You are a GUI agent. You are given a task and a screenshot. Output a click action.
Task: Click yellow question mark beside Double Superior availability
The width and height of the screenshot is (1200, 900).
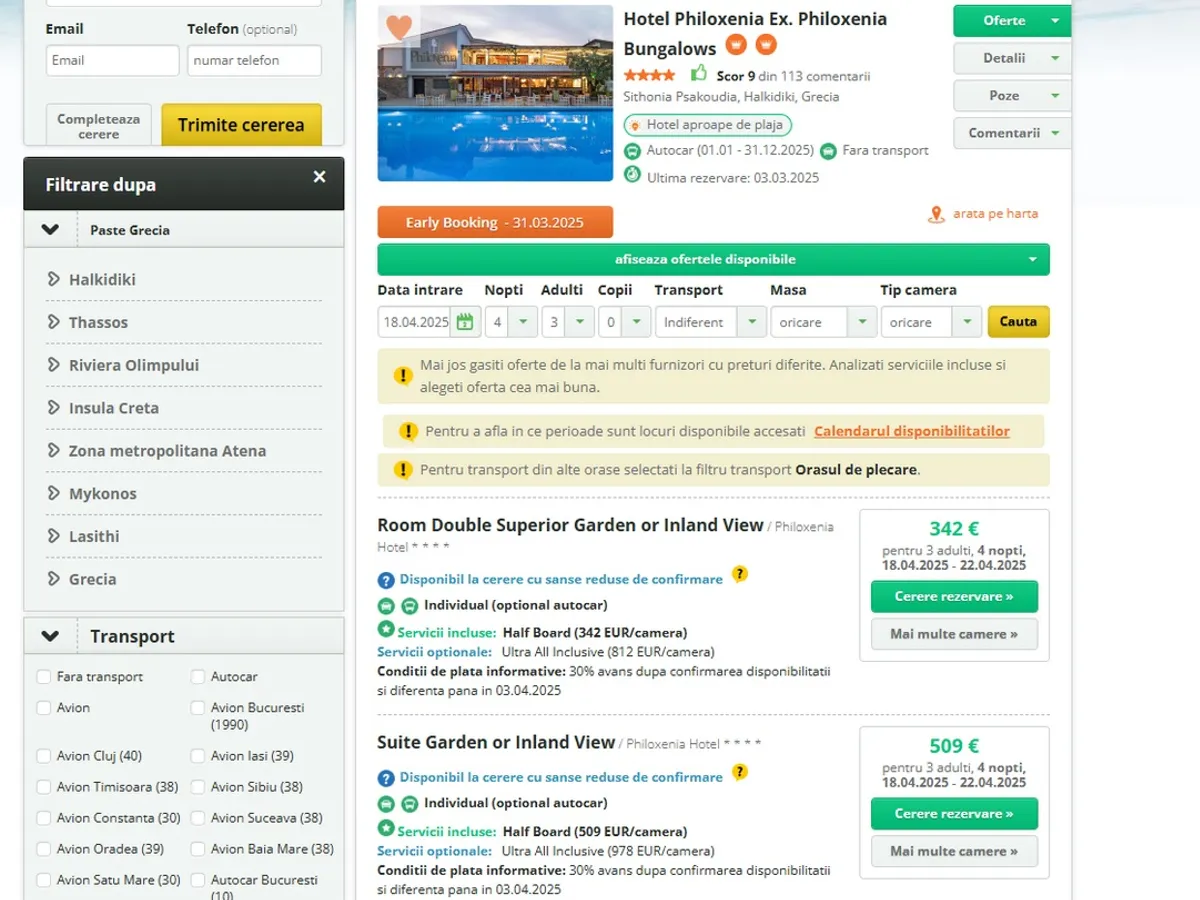(x=739, y=574)
